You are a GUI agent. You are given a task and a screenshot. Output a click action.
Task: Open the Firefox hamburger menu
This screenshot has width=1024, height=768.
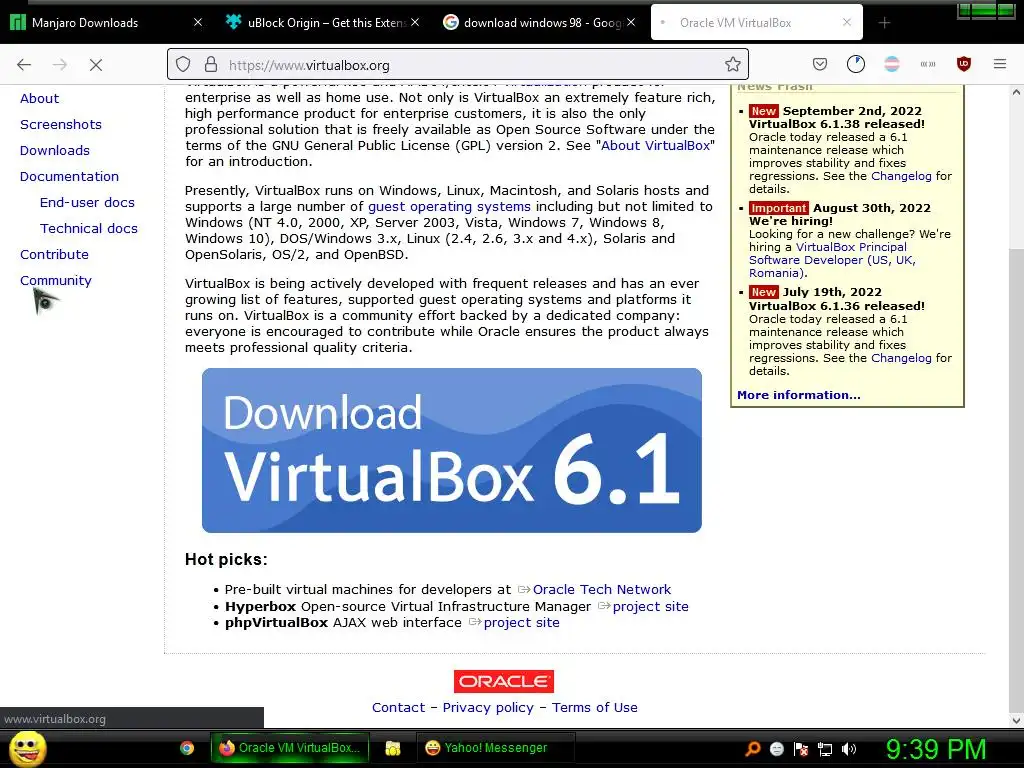tap(1000, 64)
